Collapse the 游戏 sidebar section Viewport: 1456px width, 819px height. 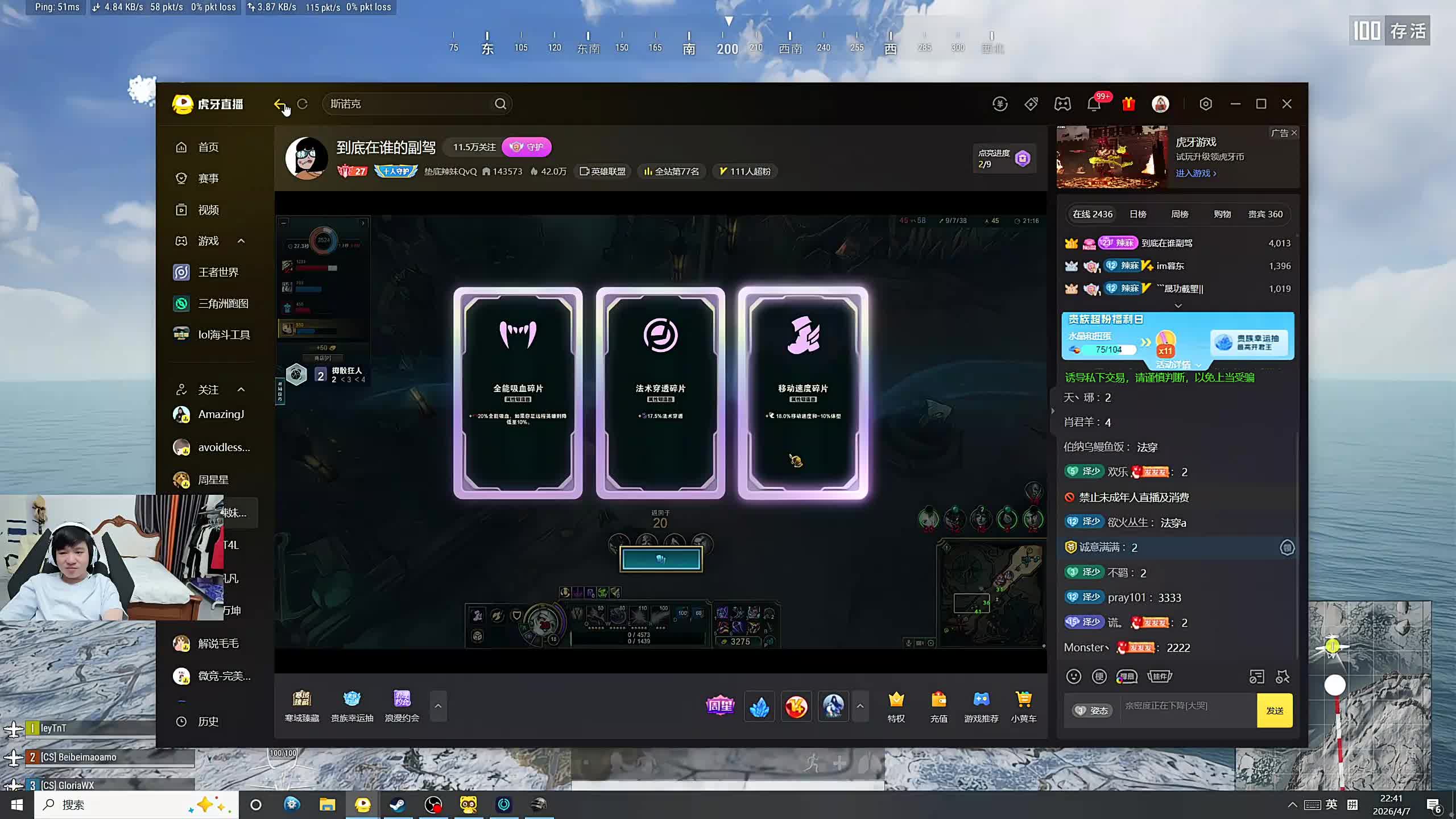click(x=241, y=241)
